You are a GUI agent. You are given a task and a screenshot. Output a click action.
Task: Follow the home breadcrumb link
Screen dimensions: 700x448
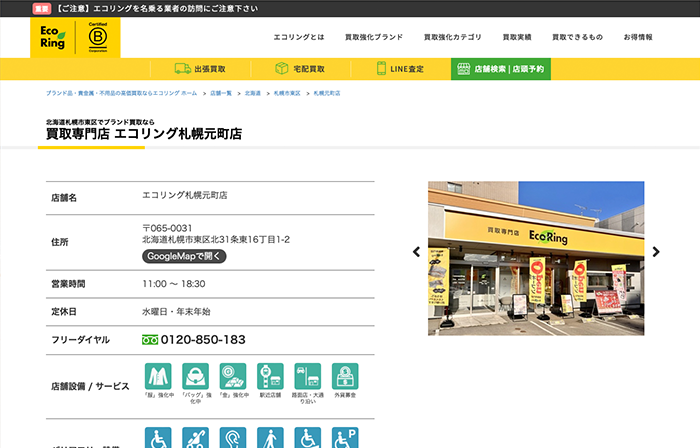point(121,93)
